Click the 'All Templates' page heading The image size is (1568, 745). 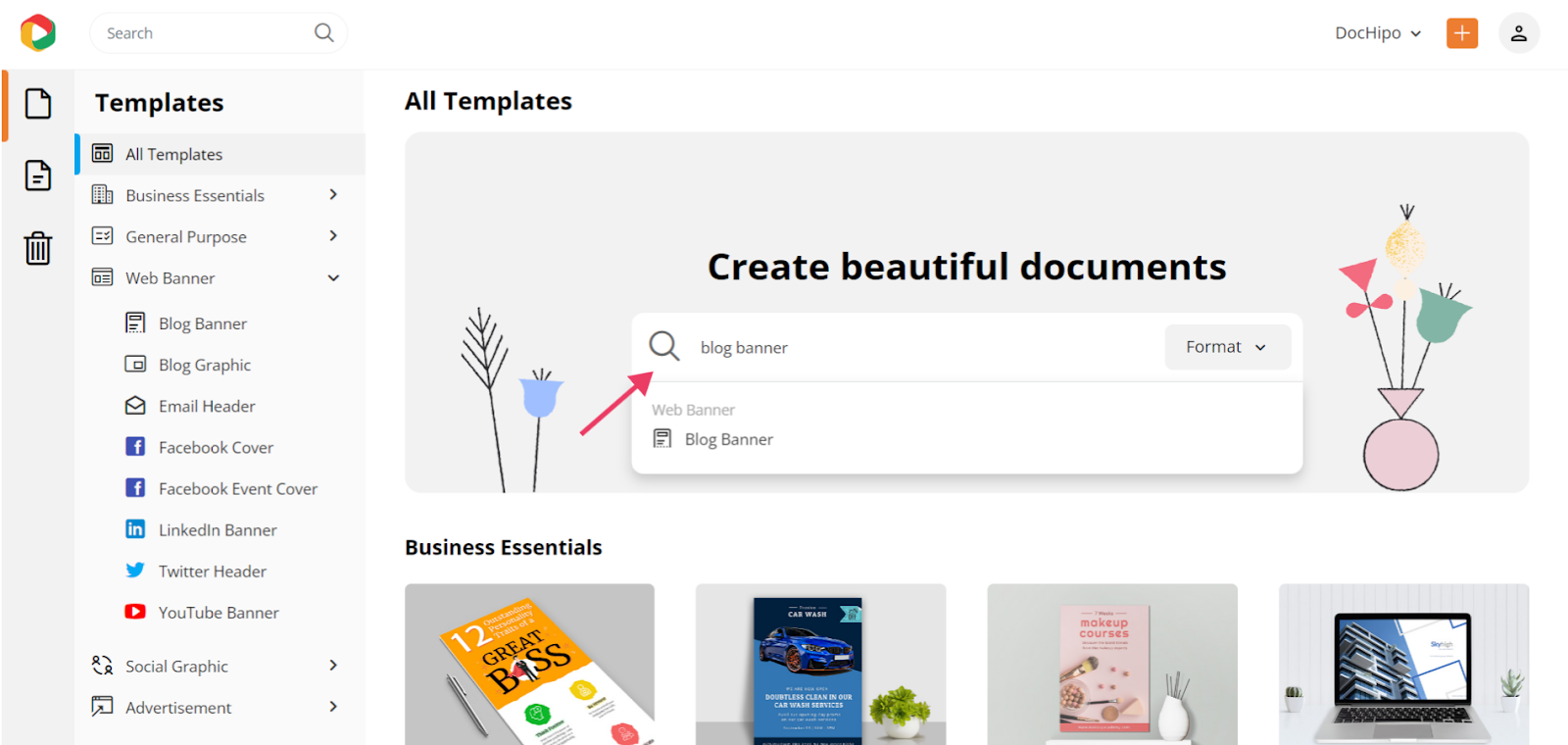pos(488,101)
